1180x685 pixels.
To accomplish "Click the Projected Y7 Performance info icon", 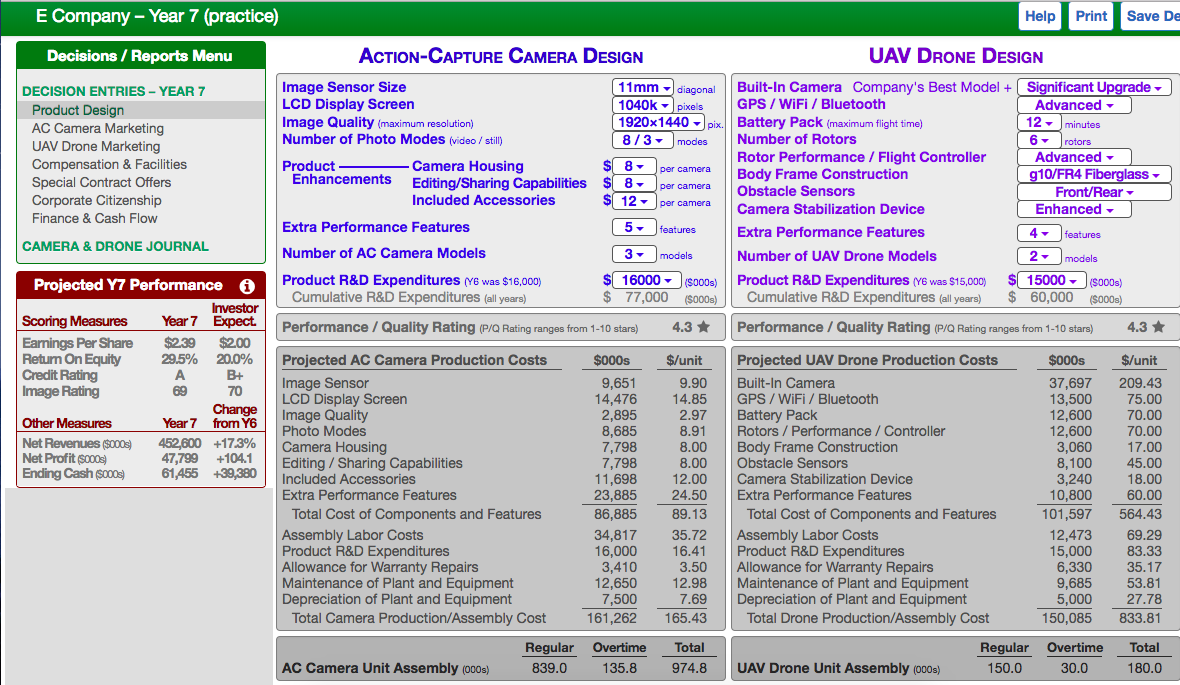I will pos(247,286).
